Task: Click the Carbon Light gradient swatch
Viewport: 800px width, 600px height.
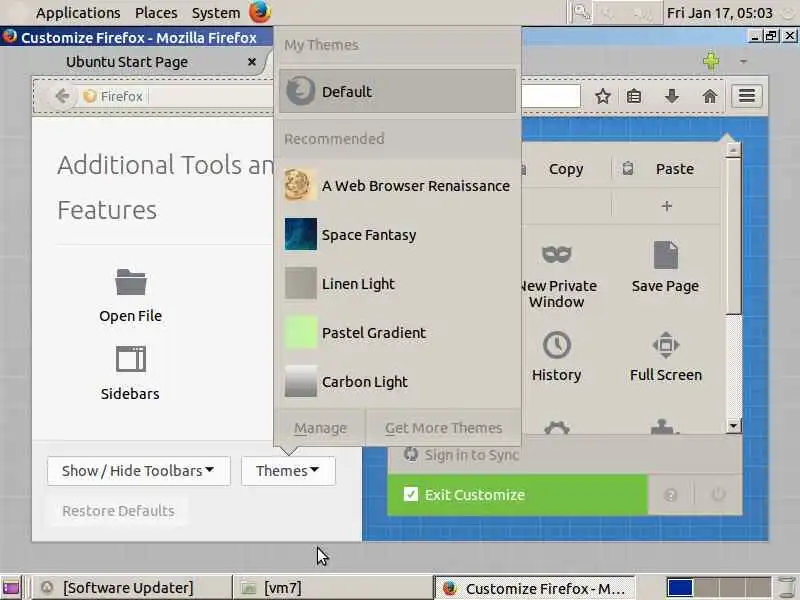Action: pyautogui.click(x=301, y=381)
